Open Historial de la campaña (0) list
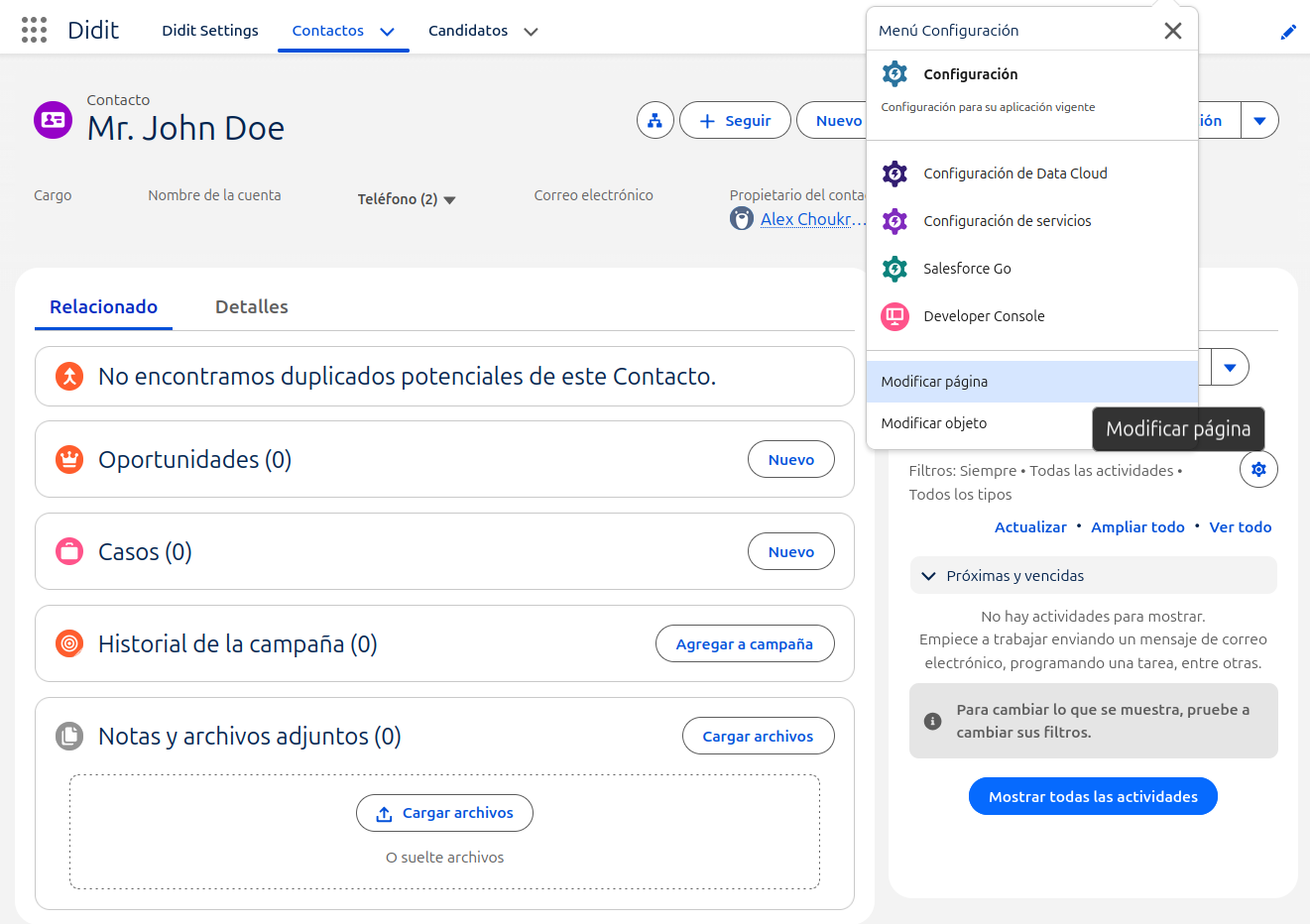The height and width of the screenshot is (924, 1310). click(238, 644)
